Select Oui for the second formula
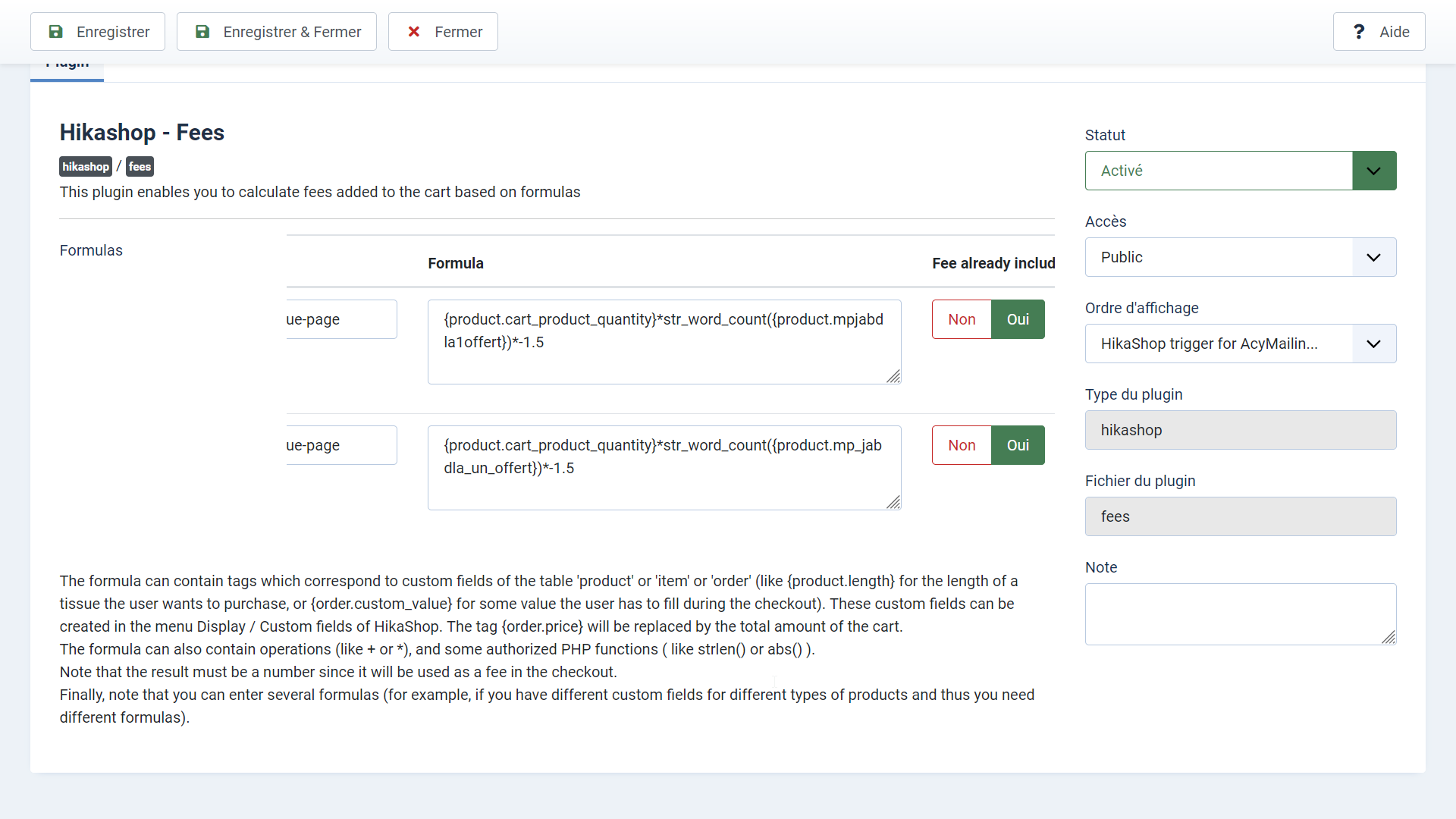Image resolution: width=1456 pixels, height=819 pixels. (1018, 445)
